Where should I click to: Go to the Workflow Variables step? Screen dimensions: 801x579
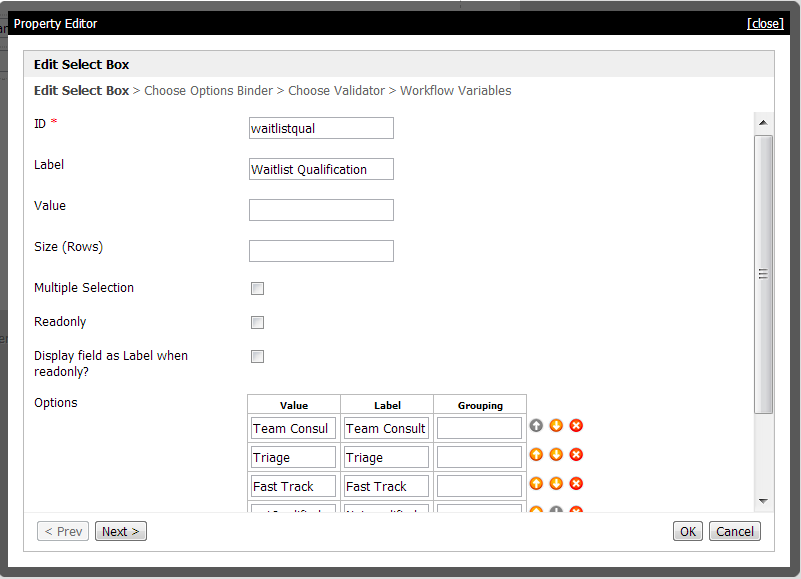(x=456, y=90)
